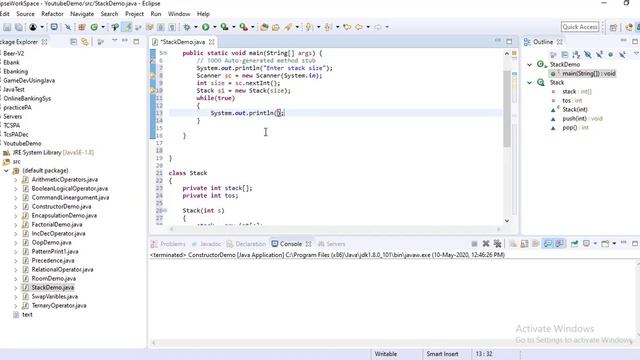Open the Outline view menu triangle

pos(636,54)
